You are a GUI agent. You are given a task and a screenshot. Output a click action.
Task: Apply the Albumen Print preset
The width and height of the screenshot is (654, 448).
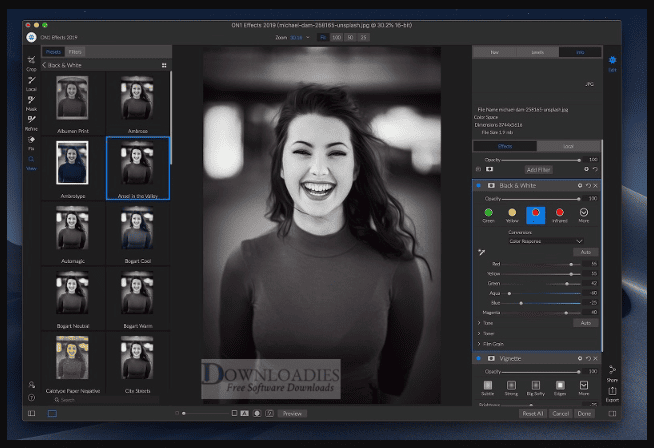(x=73, y=103)
